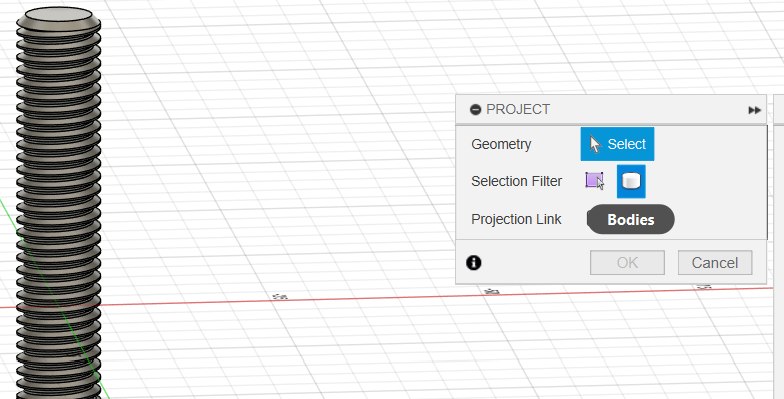Click the Bodies tooltip bubble

(630, 220)
